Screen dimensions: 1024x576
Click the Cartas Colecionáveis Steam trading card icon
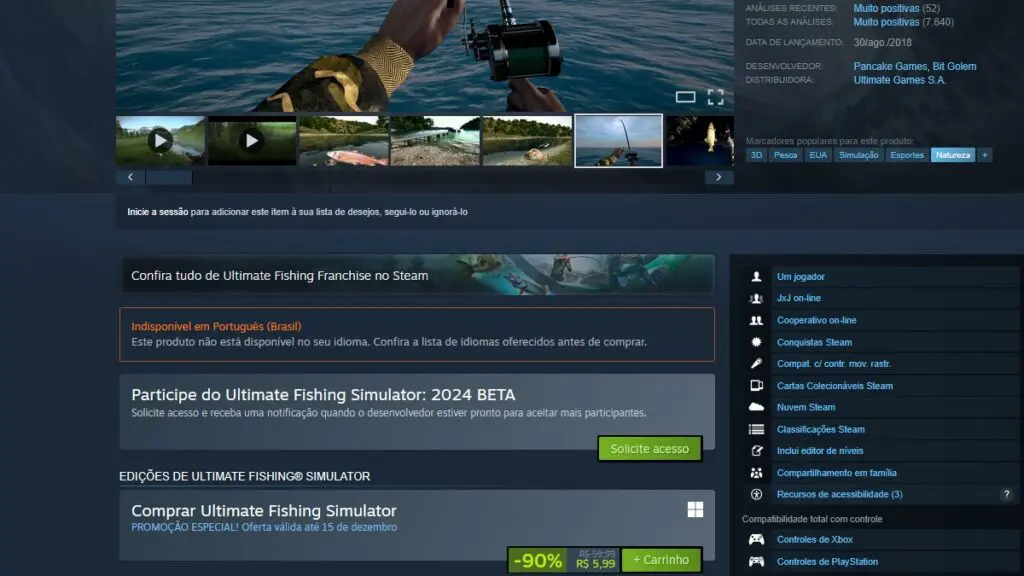(757, 385)
